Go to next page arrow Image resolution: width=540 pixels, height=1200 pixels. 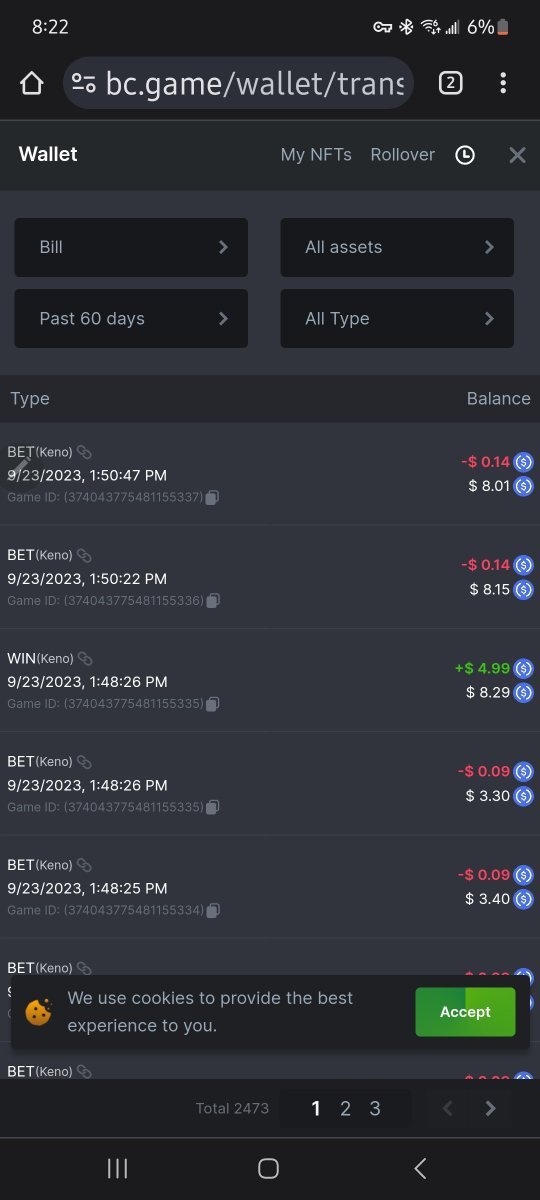click(490, 1108)
